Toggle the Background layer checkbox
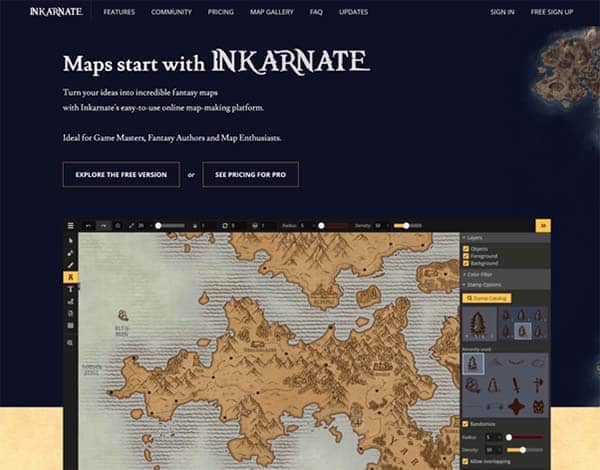The height and width of the screenshot is (470, 600). coord(466,263)
